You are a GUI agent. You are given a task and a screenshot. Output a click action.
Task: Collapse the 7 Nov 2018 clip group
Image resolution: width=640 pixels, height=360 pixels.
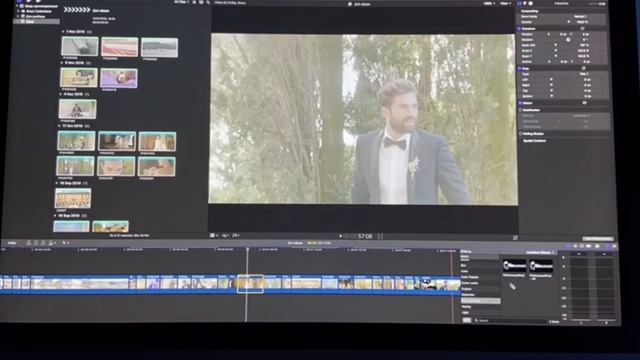pyautogui.click(x=63, y=31)
